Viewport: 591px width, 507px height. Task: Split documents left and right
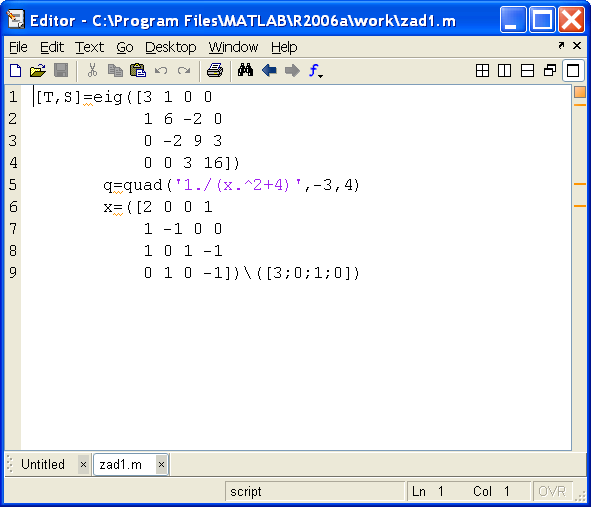504,70
